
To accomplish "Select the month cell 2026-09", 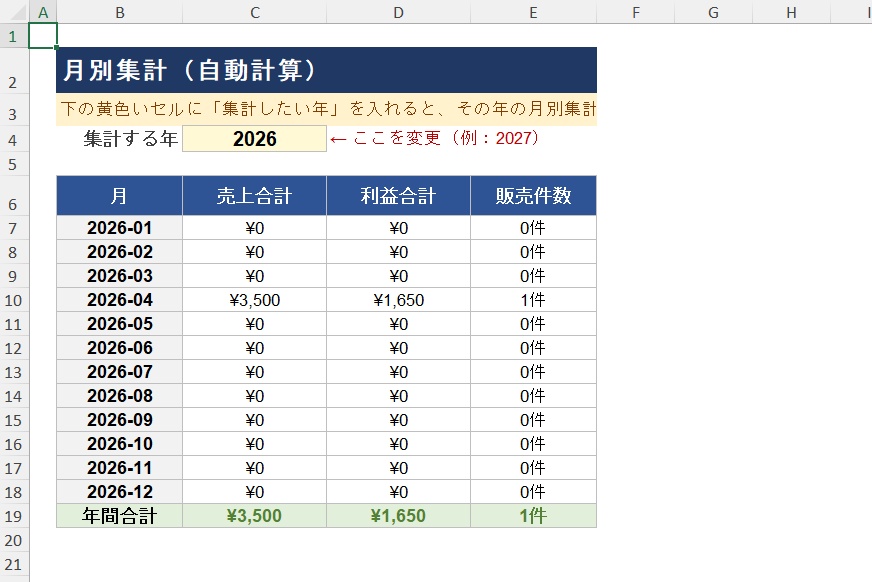I will (120, 420).
